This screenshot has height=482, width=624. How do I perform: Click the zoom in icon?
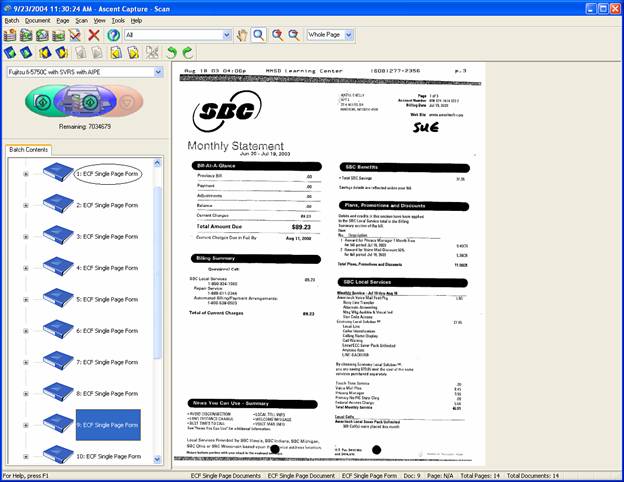click(x=277, y=35)
